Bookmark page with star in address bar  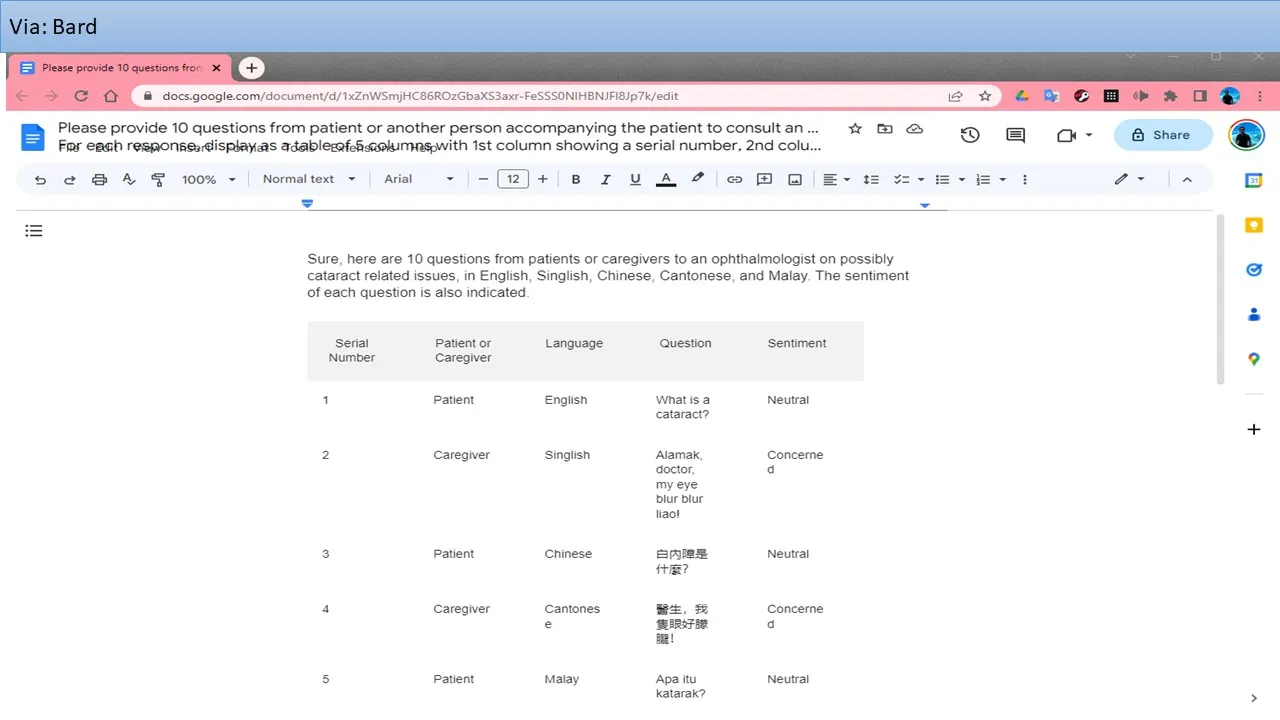pyautogui.click(x=985, y=96)
